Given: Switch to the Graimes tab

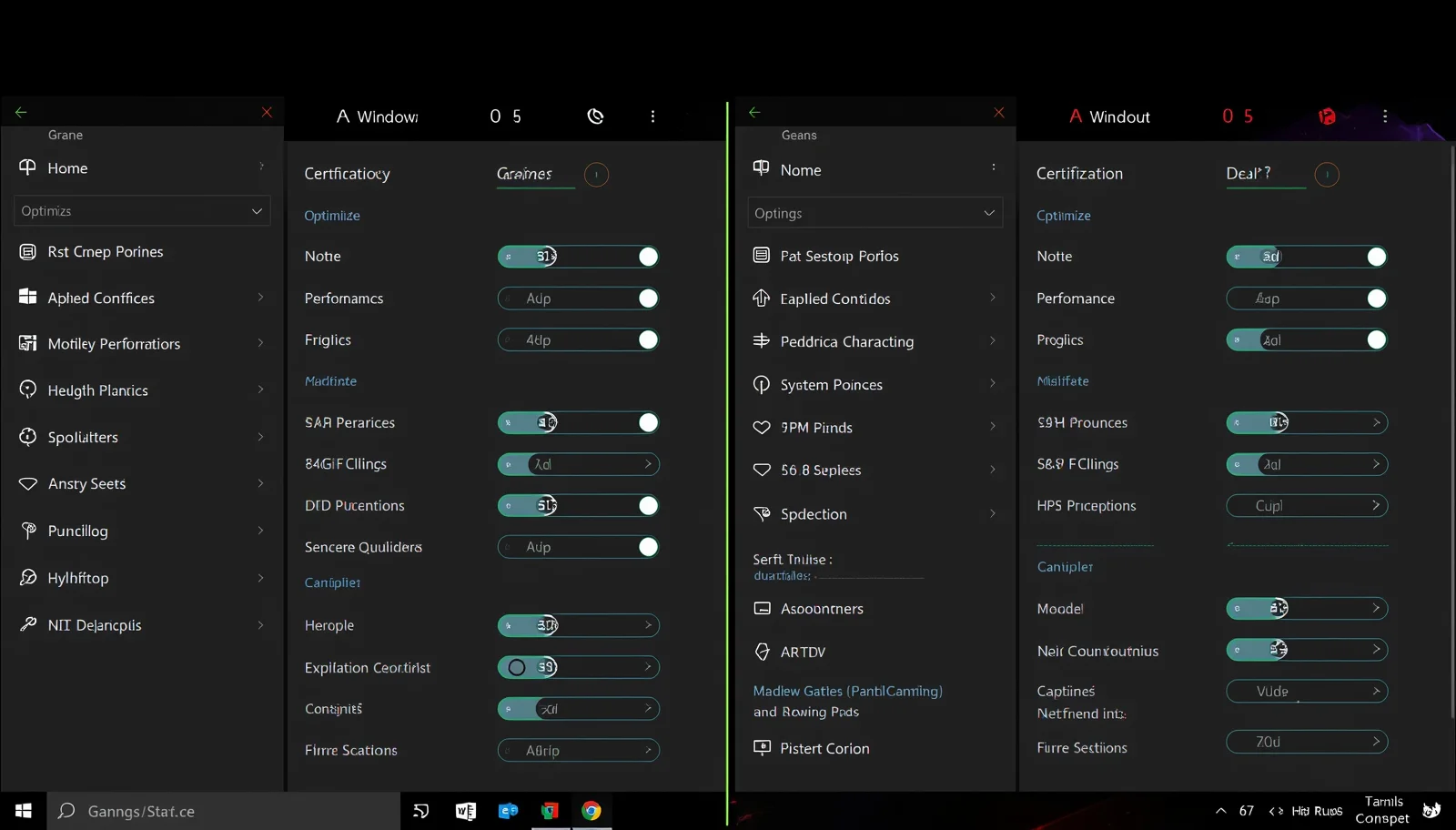Looking at the screenshot, I should click(524, 173).
